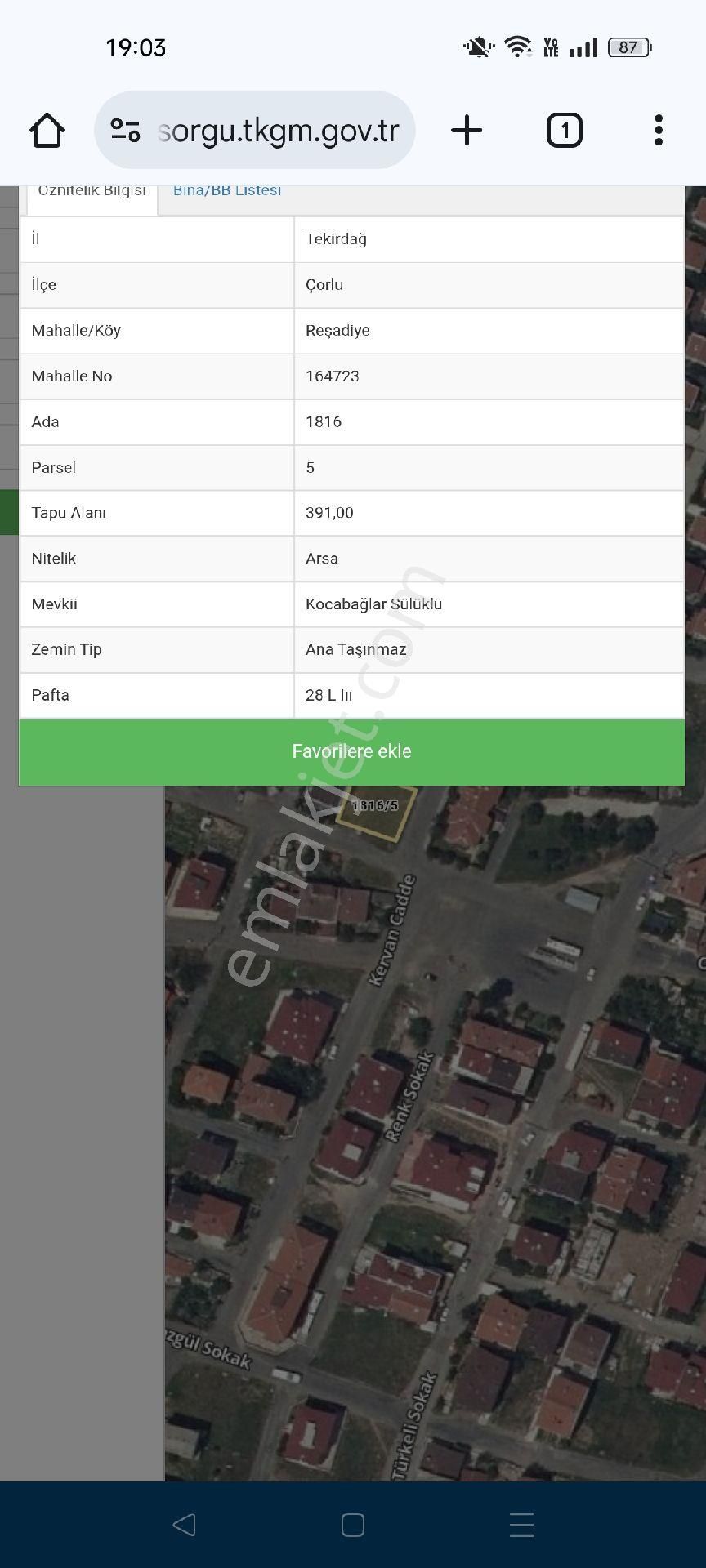
Task: Select the 1816/5 parcel on map
Action: pyautogui.click(x=376, y=811)
